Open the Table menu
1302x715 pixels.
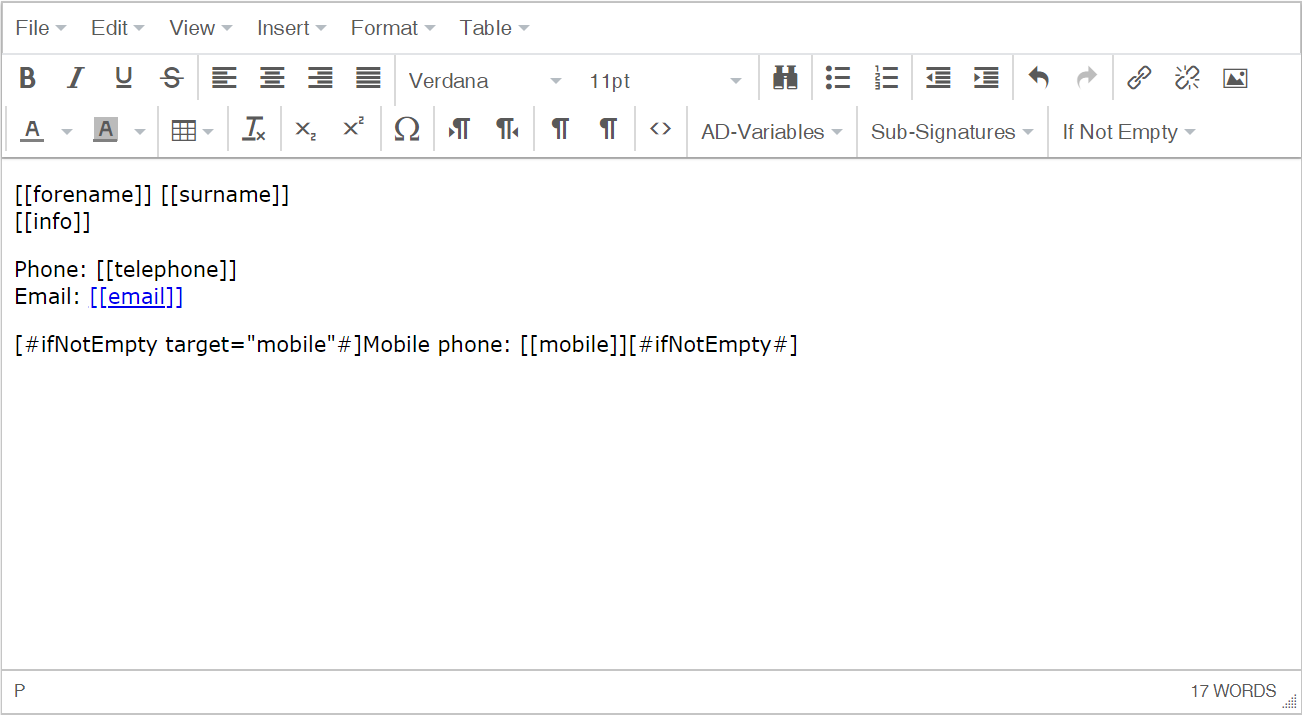click(x=494, y=28)
